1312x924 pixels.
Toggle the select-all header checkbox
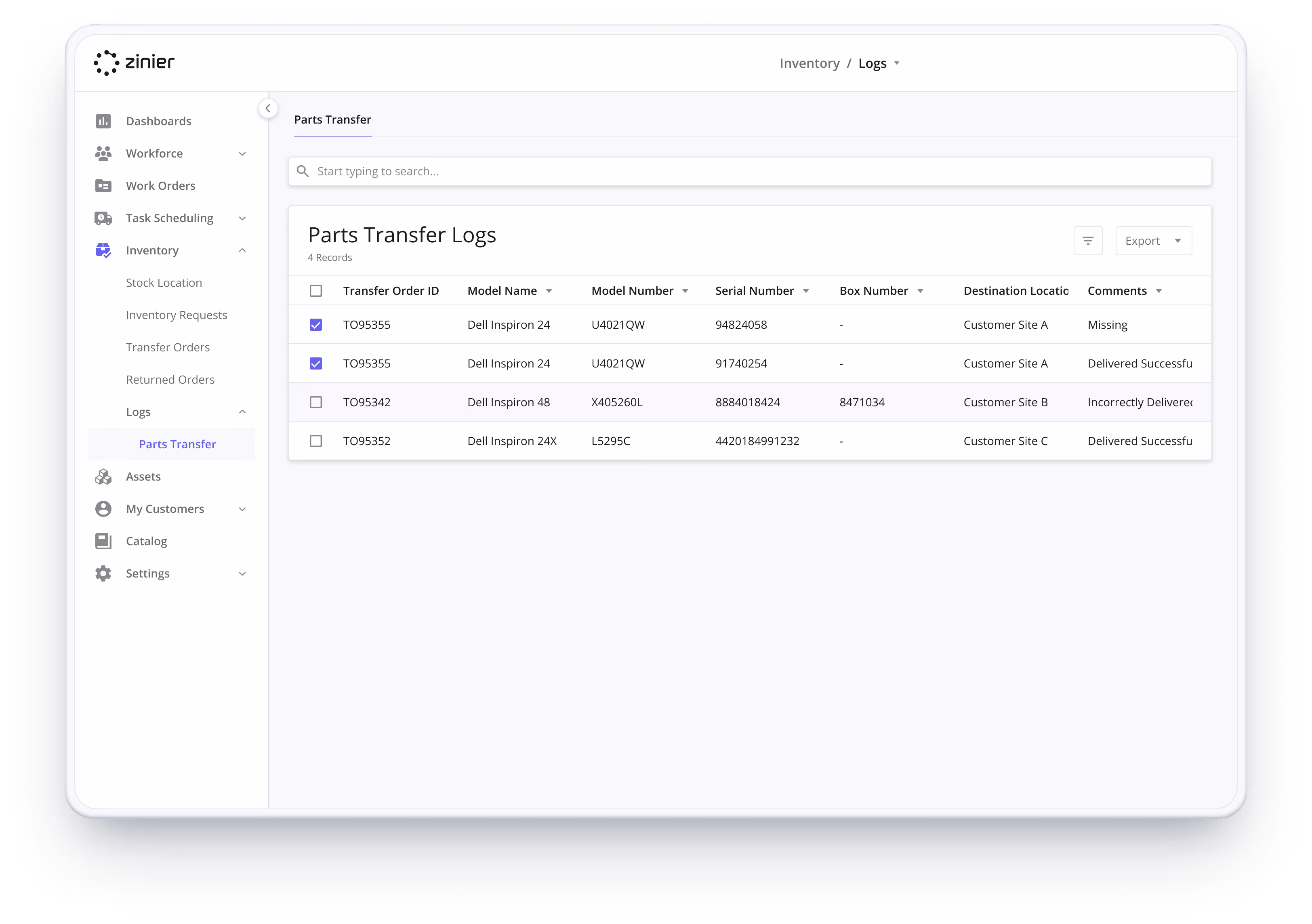(315, 291)
